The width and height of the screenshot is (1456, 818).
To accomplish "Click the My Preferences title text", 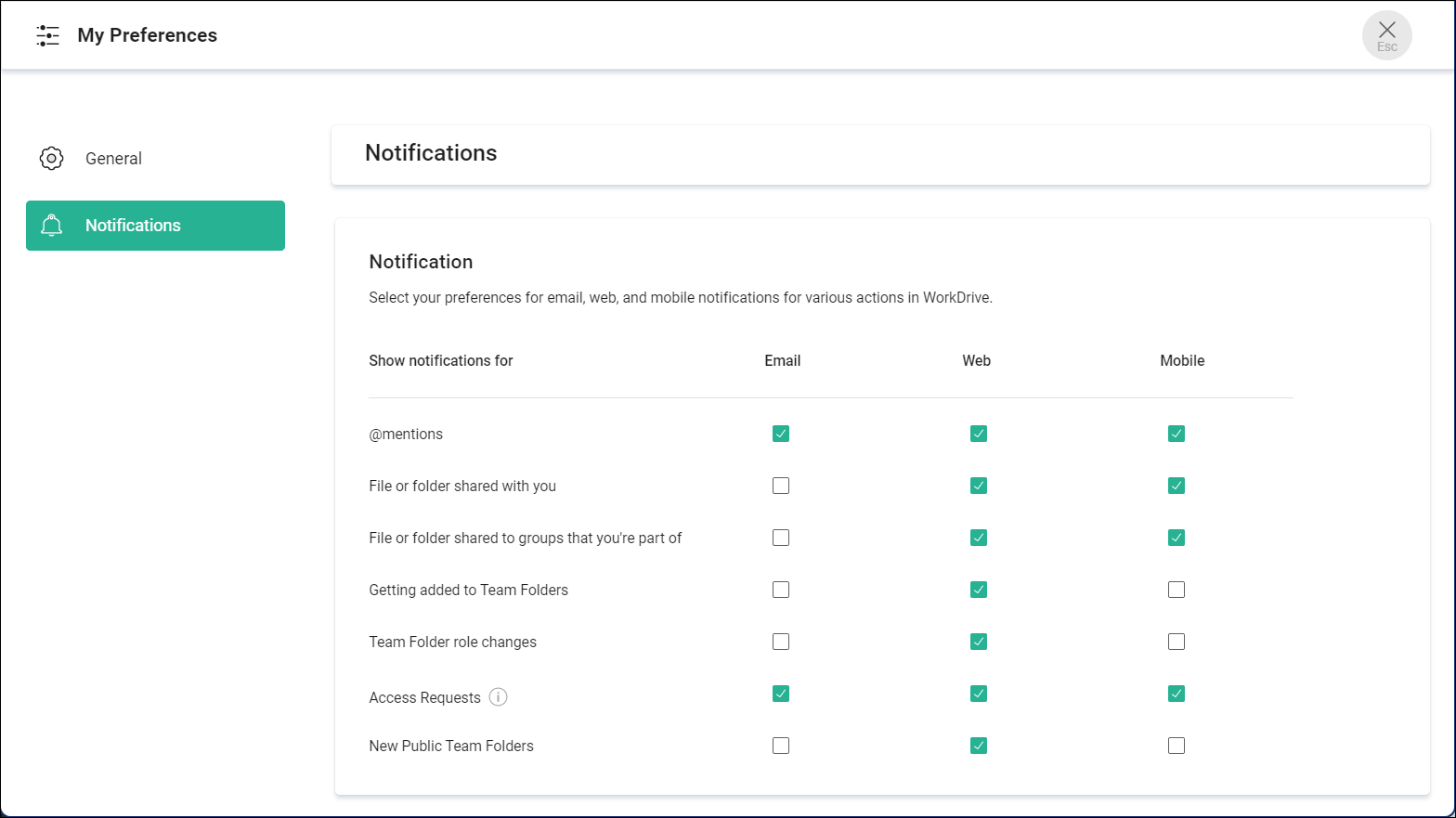I will [x=148, y=35].
